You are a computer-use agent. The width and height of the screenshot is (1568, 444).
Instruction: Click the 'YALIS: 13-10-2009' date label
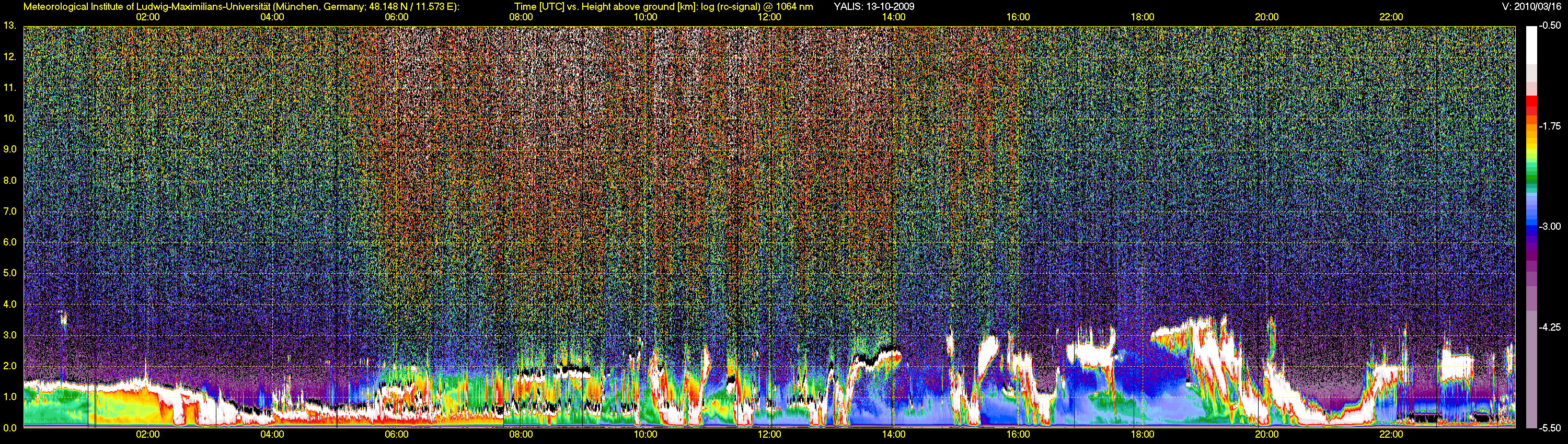[874, 7]
